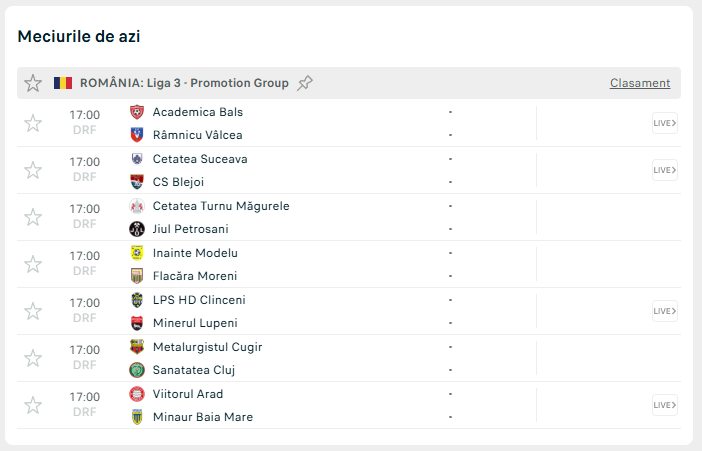
Task: Click the Romania flag icon
Action: [x=63, y=83]
